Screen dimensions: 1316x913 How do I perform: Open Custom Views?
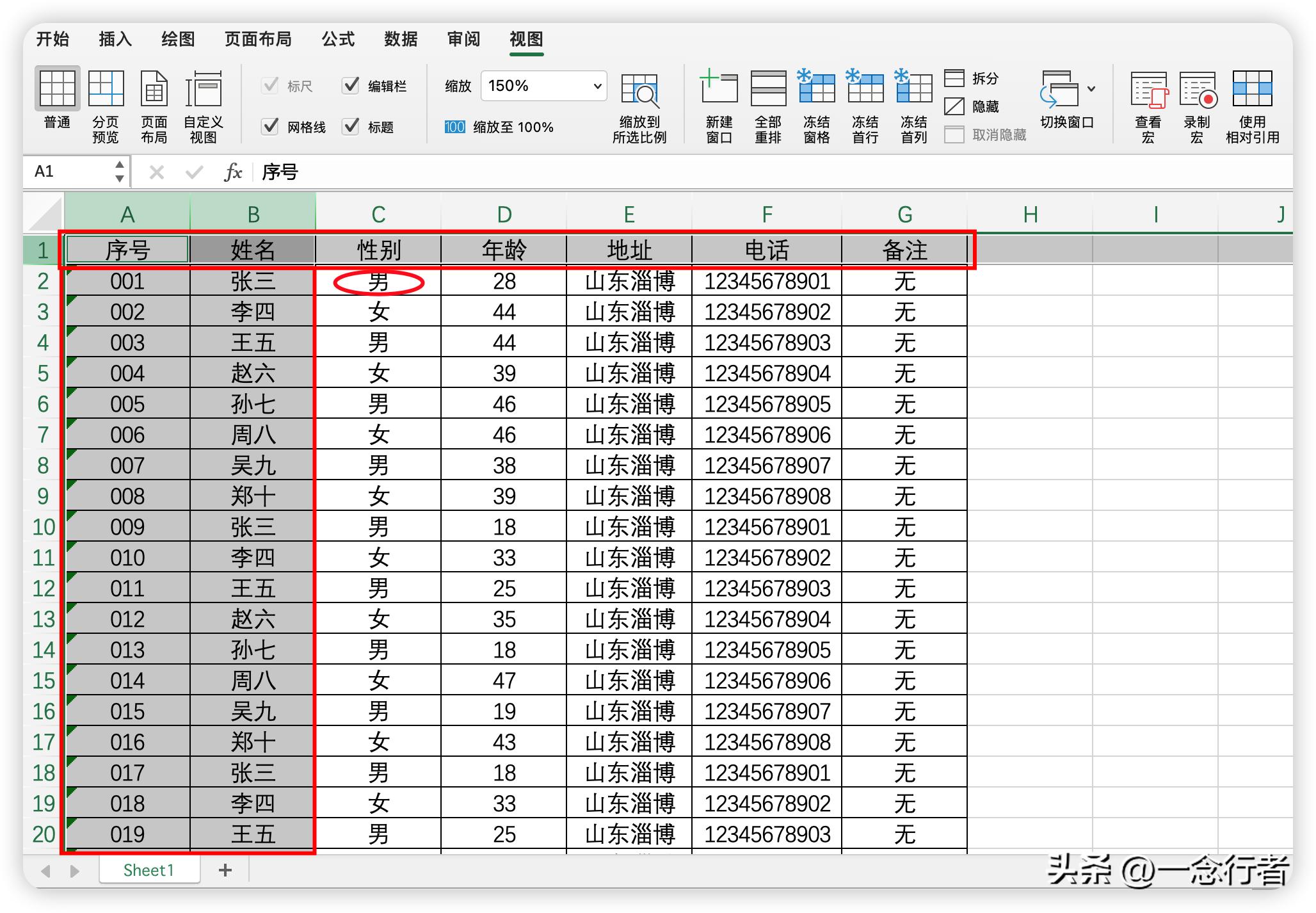click(x=203, y=90)
